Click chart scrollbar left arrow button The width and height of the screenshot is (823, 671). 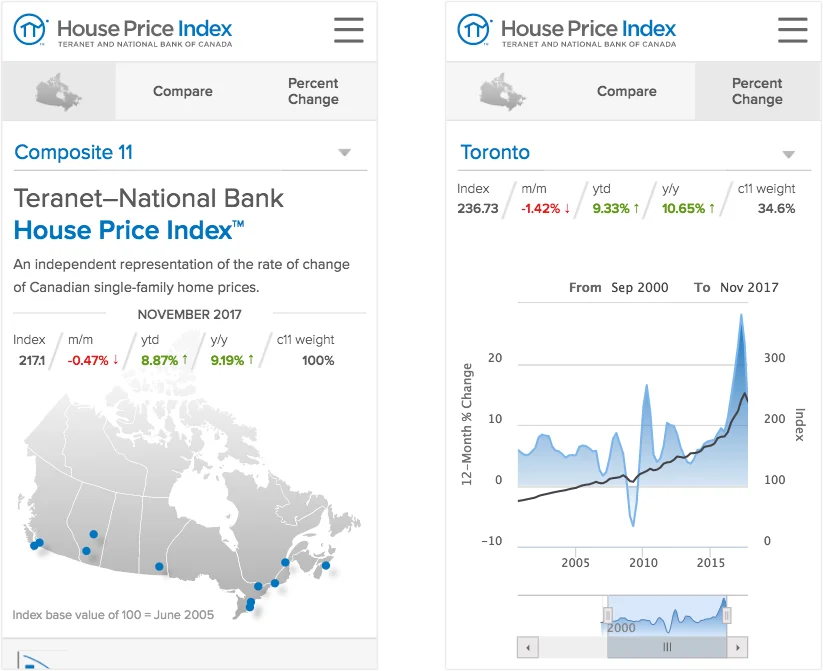click(x=526, y=648)
